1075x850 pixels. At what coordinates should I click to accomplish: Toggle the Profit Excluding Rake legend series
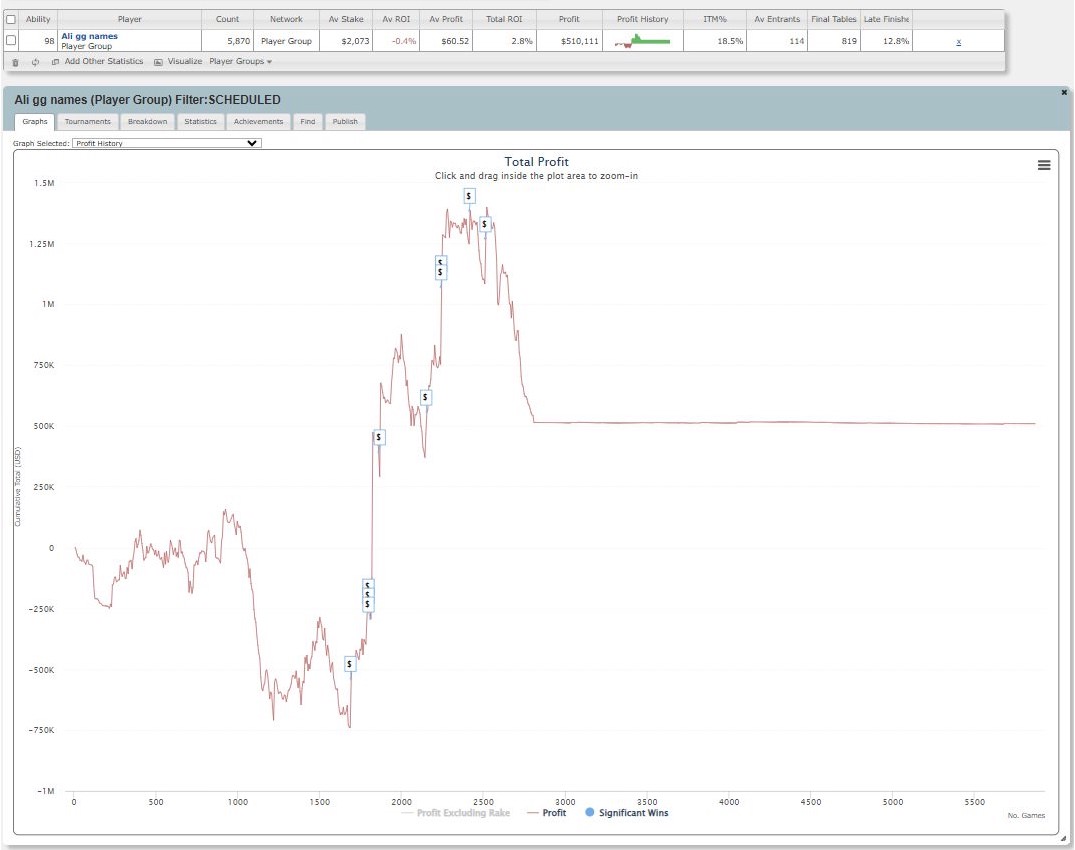[462, 813]
